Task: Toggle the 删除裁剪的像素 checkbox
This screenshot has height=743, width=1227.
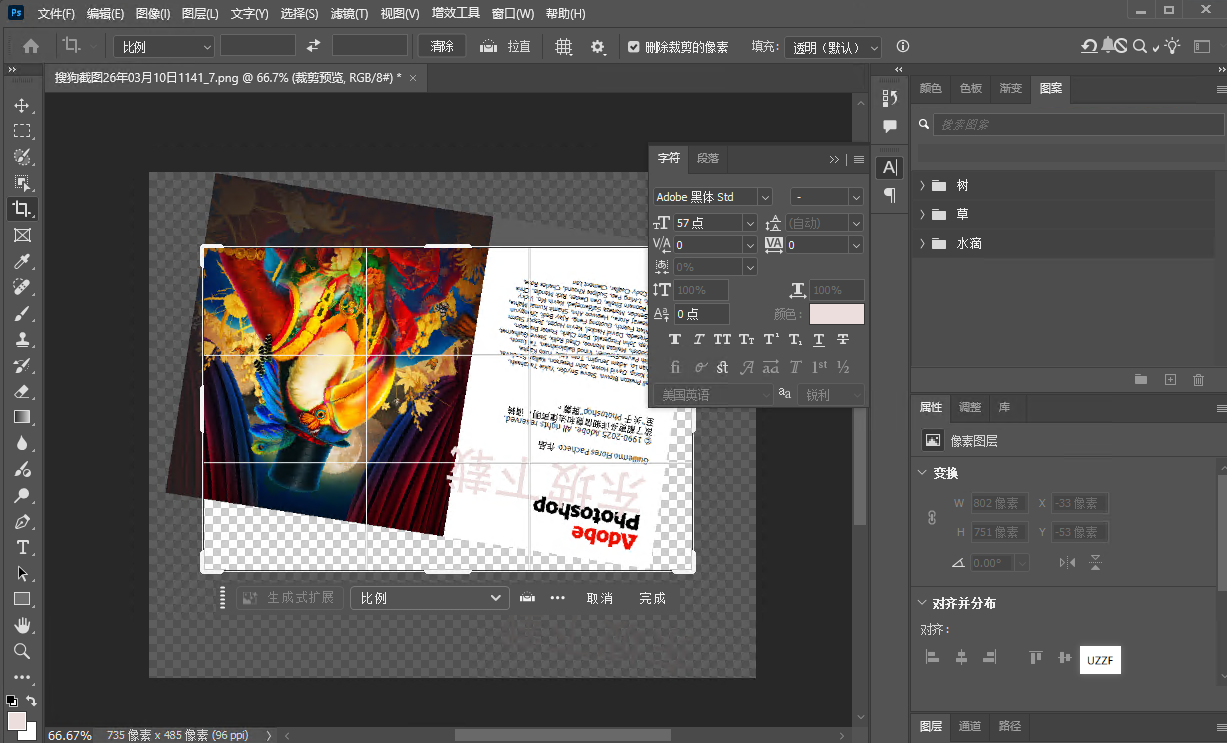Action: pos(633,46)
